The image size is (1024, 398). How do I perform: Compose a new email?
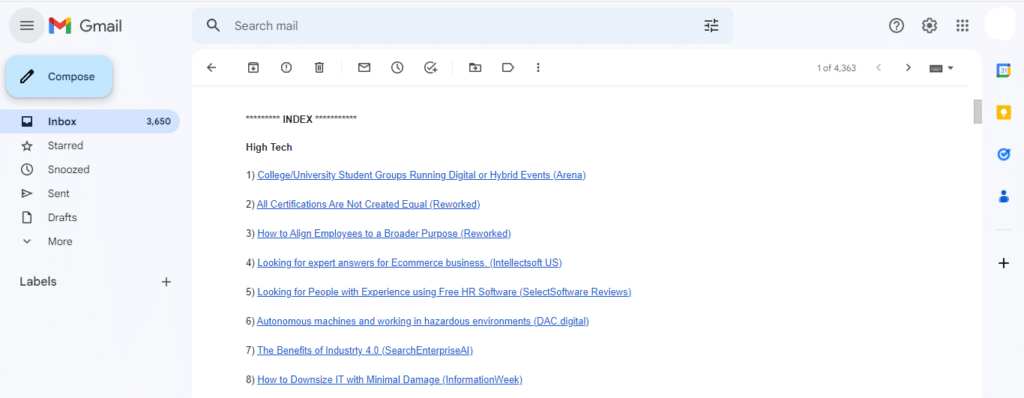(59, 76)
